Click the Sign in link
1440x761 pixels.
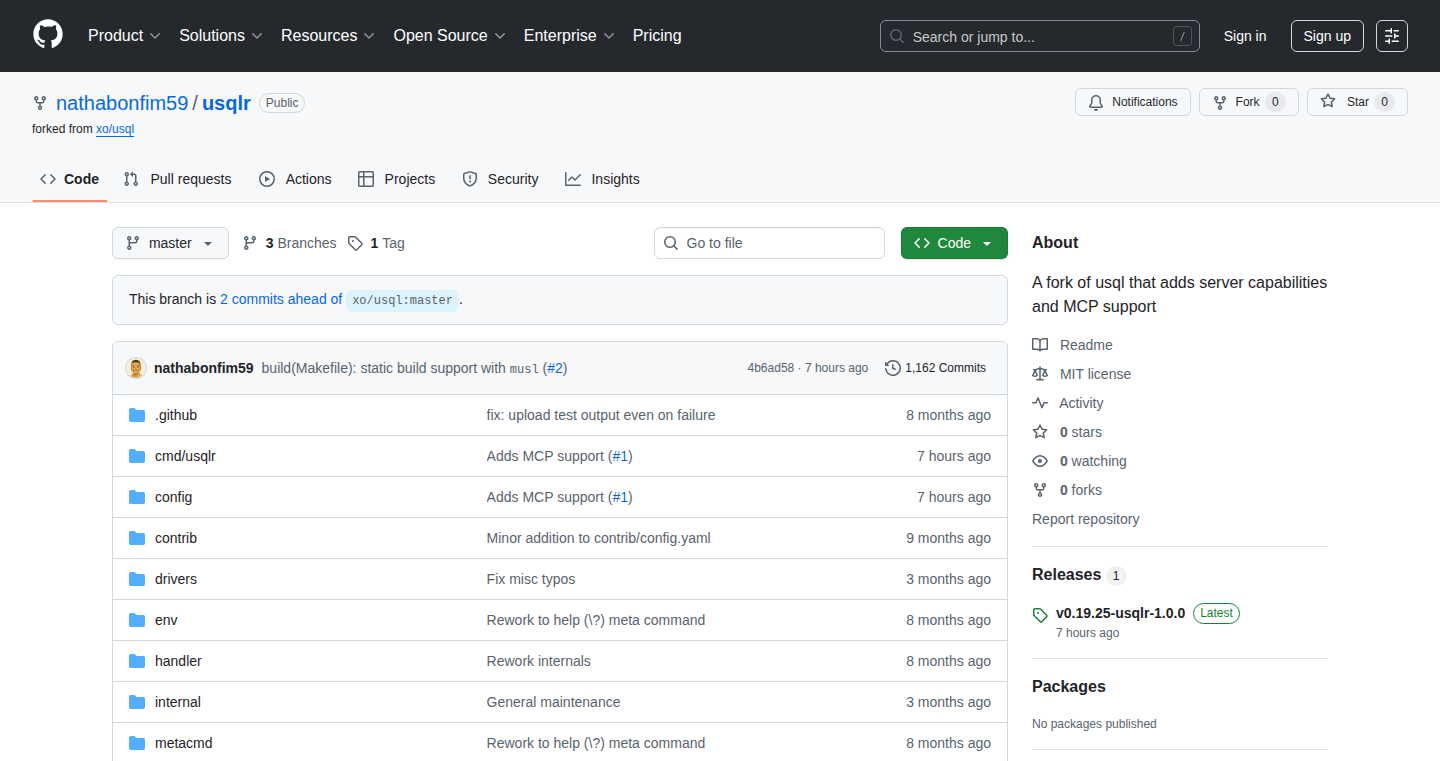coord(1245,36)
